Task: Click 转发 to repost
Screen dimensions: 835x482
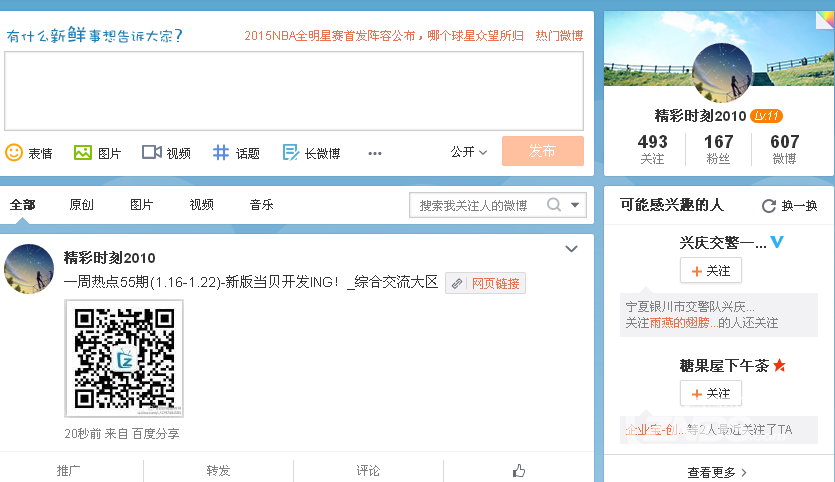Action: [218, 470]
